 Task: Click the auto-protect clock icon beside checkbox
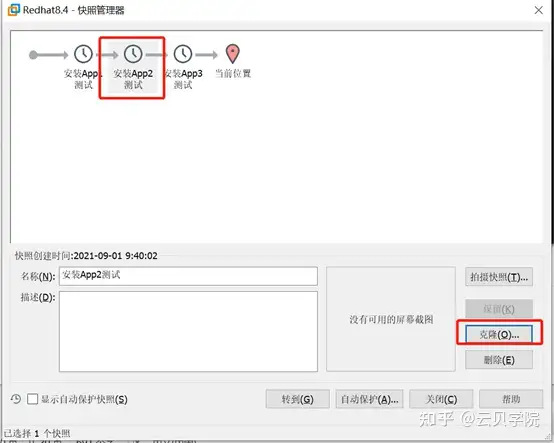[16, 399]
